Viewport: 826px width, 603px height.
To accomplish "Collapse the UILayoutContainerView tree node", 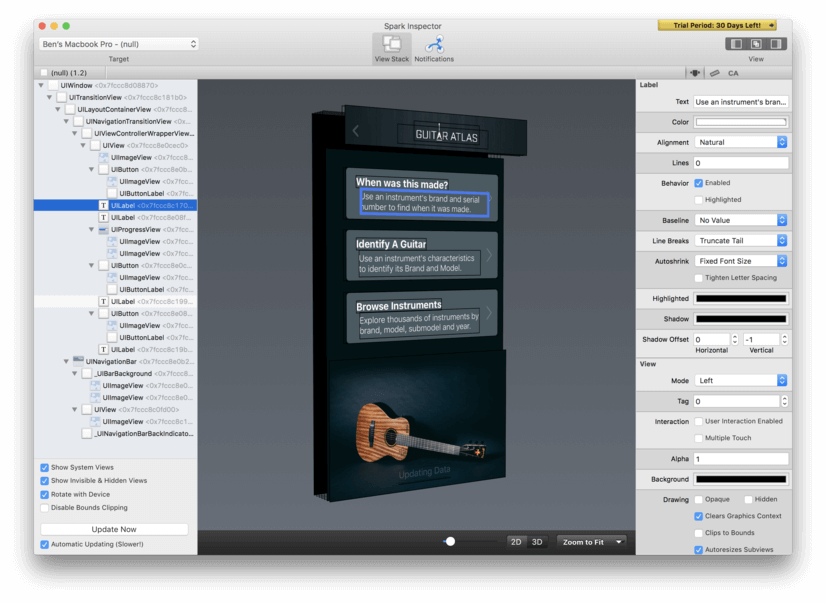I will 58,110.
